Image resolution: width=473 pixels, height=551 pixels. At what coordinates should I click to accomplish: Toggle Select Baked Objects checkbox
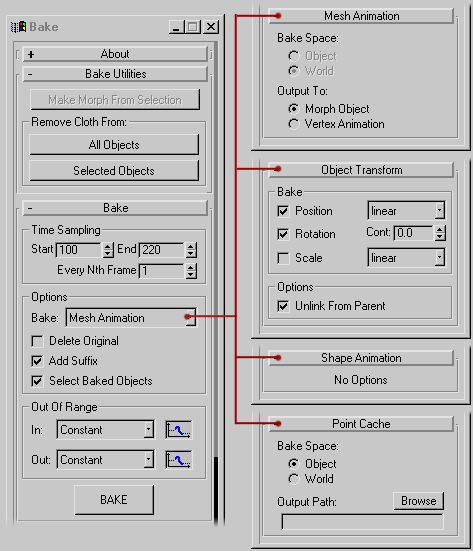point(37,381)
